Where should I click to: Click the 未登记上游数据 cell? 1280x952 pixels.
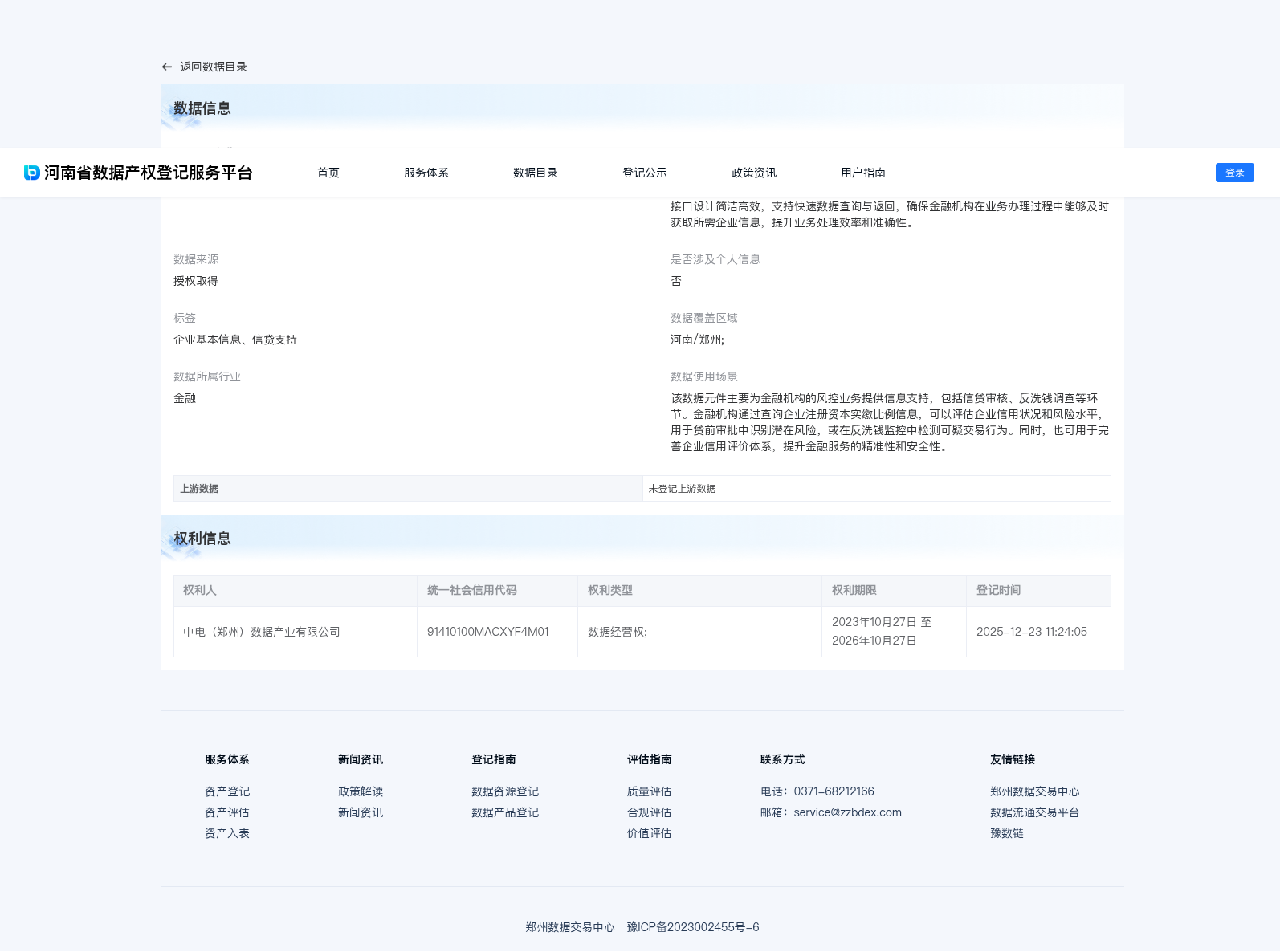point(877,489)
